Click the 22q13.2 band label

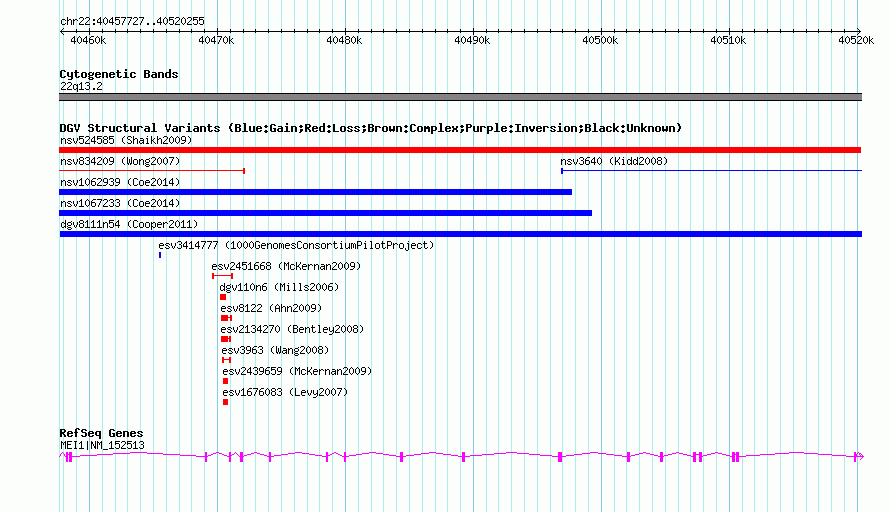(81, 86)
